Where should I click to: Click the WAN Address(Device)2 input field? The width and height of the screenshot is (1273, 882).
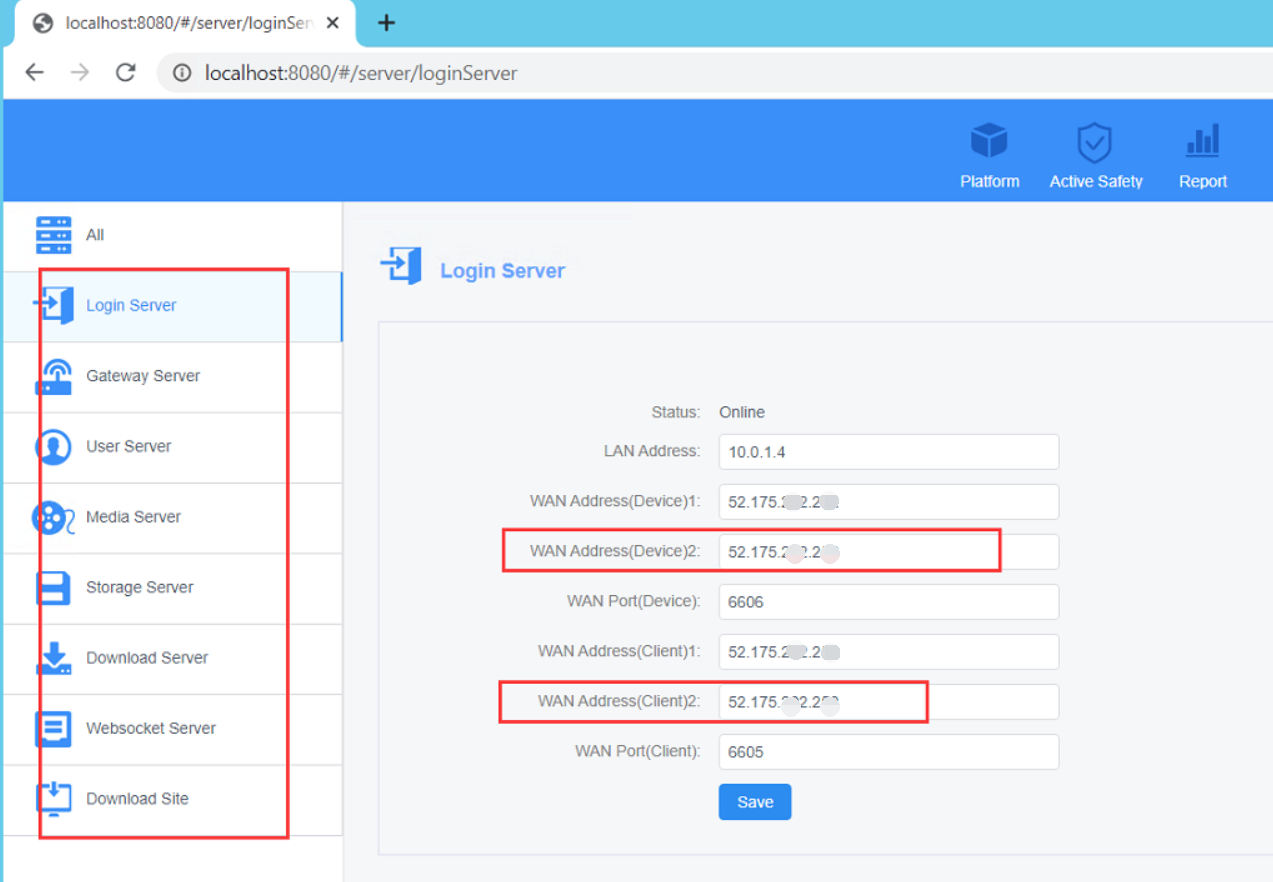[x=889, y=552]
